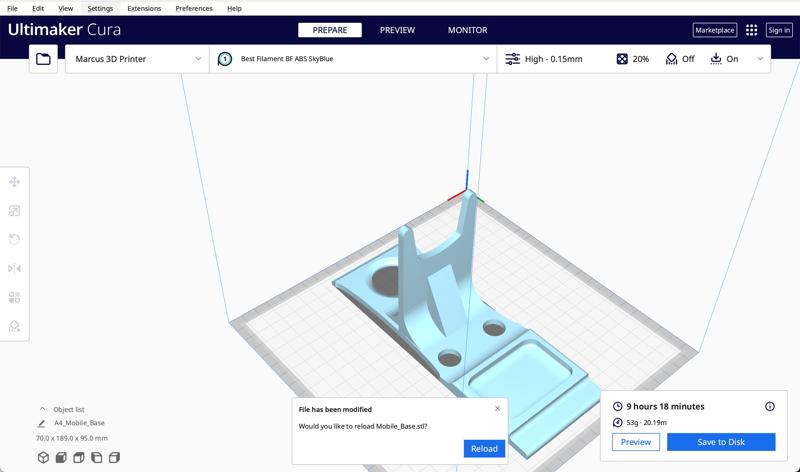This screenshot has width=800, height=472.
Task: Switch to the PREVIEW stage
Action: point(397,30)
